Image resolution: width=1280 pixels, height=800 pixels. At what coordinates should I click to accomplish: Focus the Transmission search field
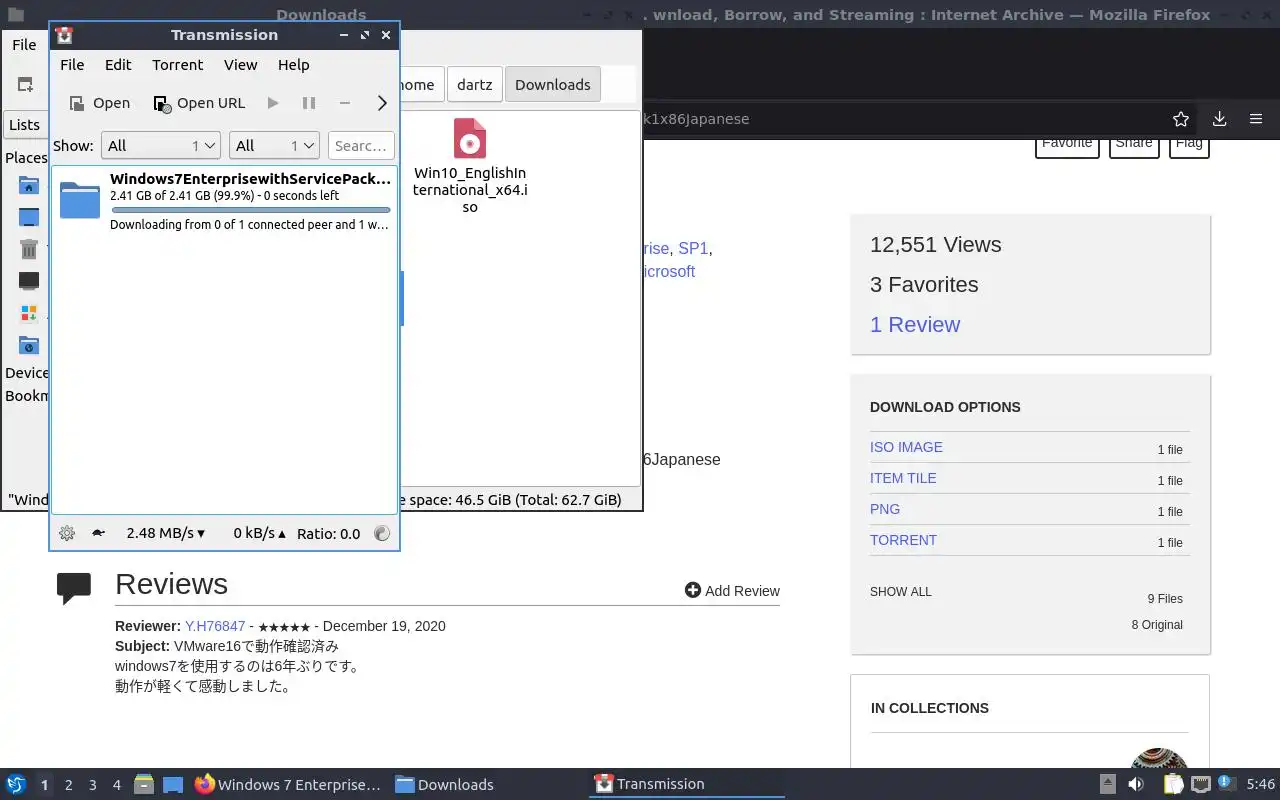point(361,146)
